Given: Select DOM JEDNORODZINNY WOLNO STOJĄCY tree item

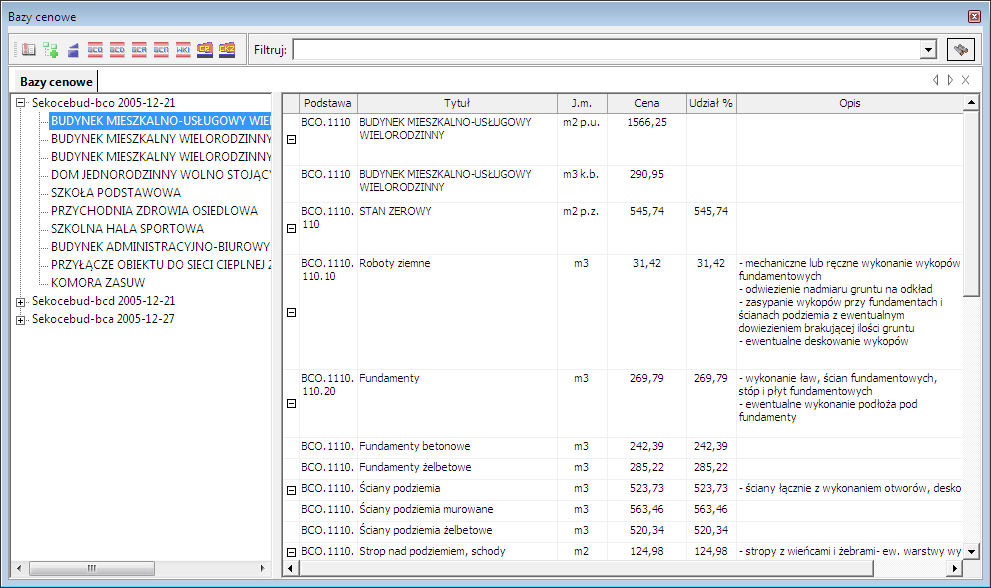Looking at the screenshot, I should [x=160, y=175].
